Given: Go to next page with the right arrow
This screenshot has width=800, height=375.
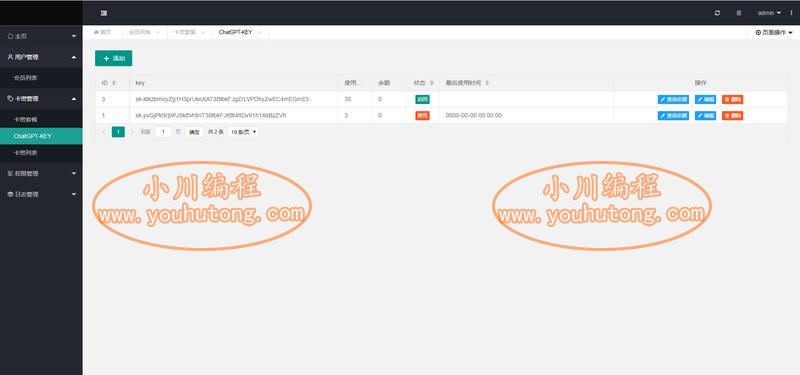Looking at the screenshot, I should (x=132, y=132).
